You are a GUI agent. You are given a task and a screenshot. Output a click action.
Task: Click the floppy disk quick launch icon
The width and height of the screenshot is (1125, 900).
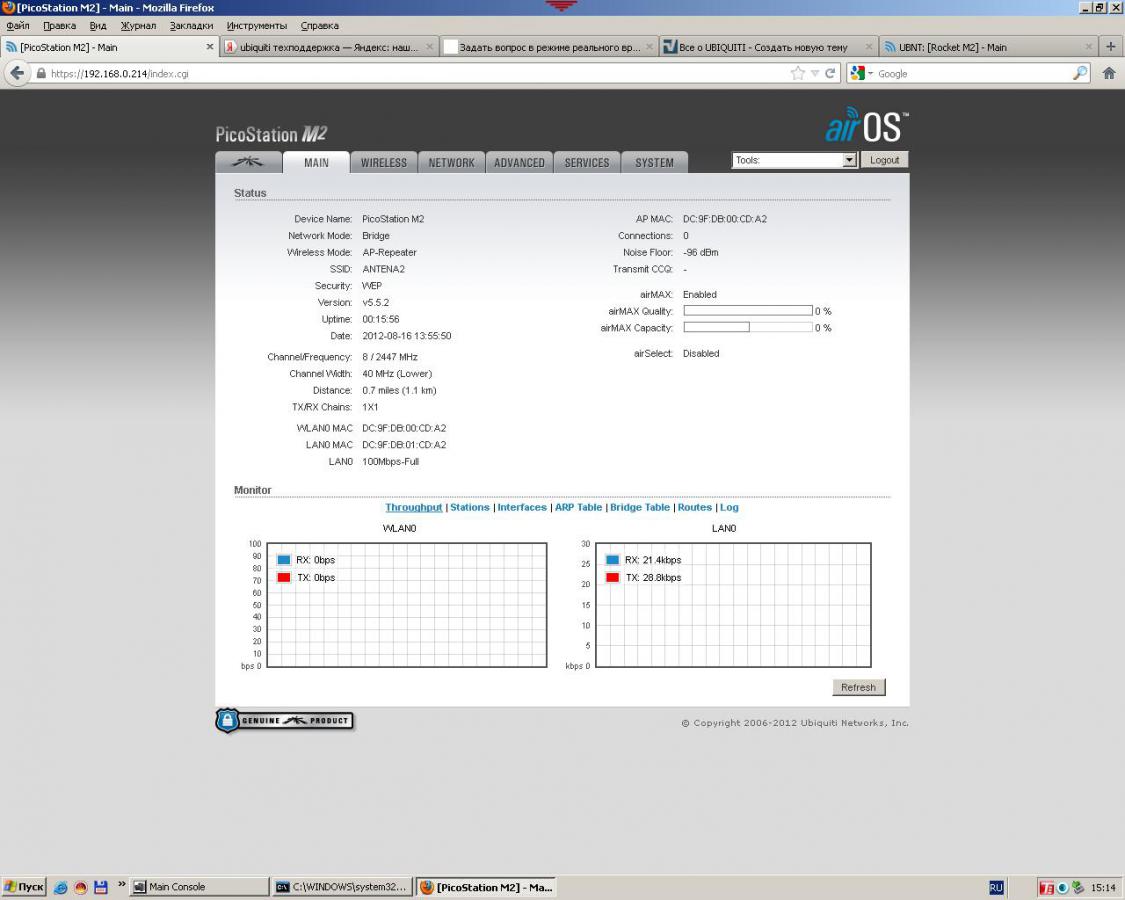point(100,888)
